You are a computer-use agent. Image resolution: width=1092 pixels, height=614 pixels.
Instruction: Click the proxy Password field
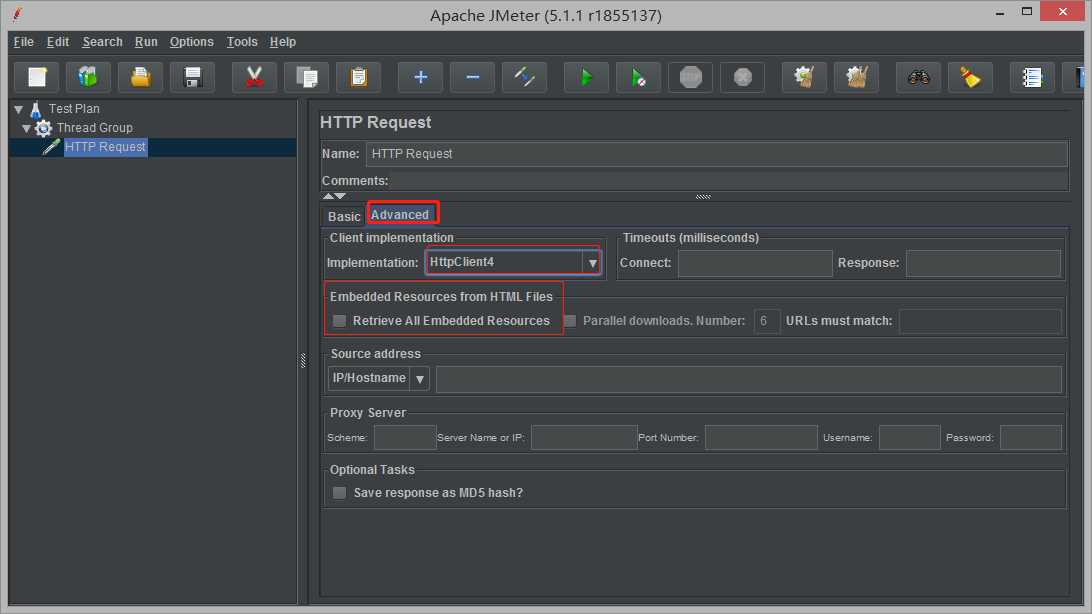[1031, 437]
